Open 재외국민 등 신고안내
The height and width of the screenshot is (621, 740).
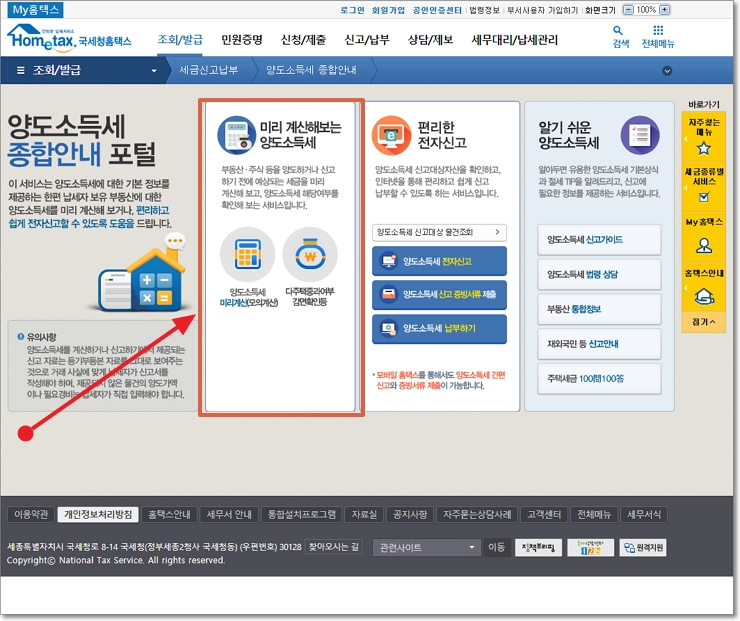tap(599, 344)
